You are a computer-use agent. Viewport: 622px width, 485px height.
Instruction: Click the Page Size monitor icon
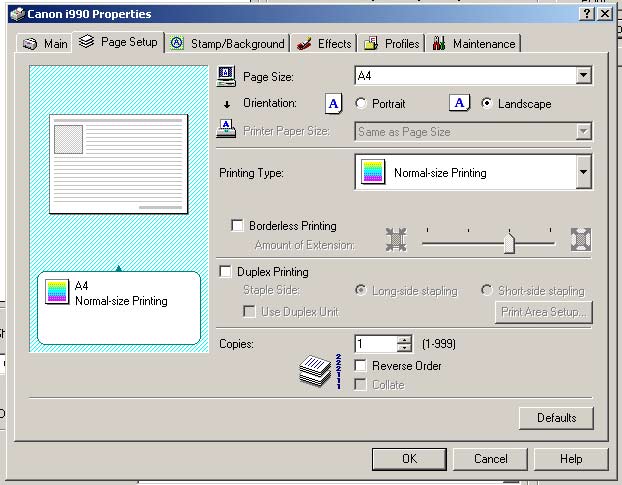tap(227, 76)
